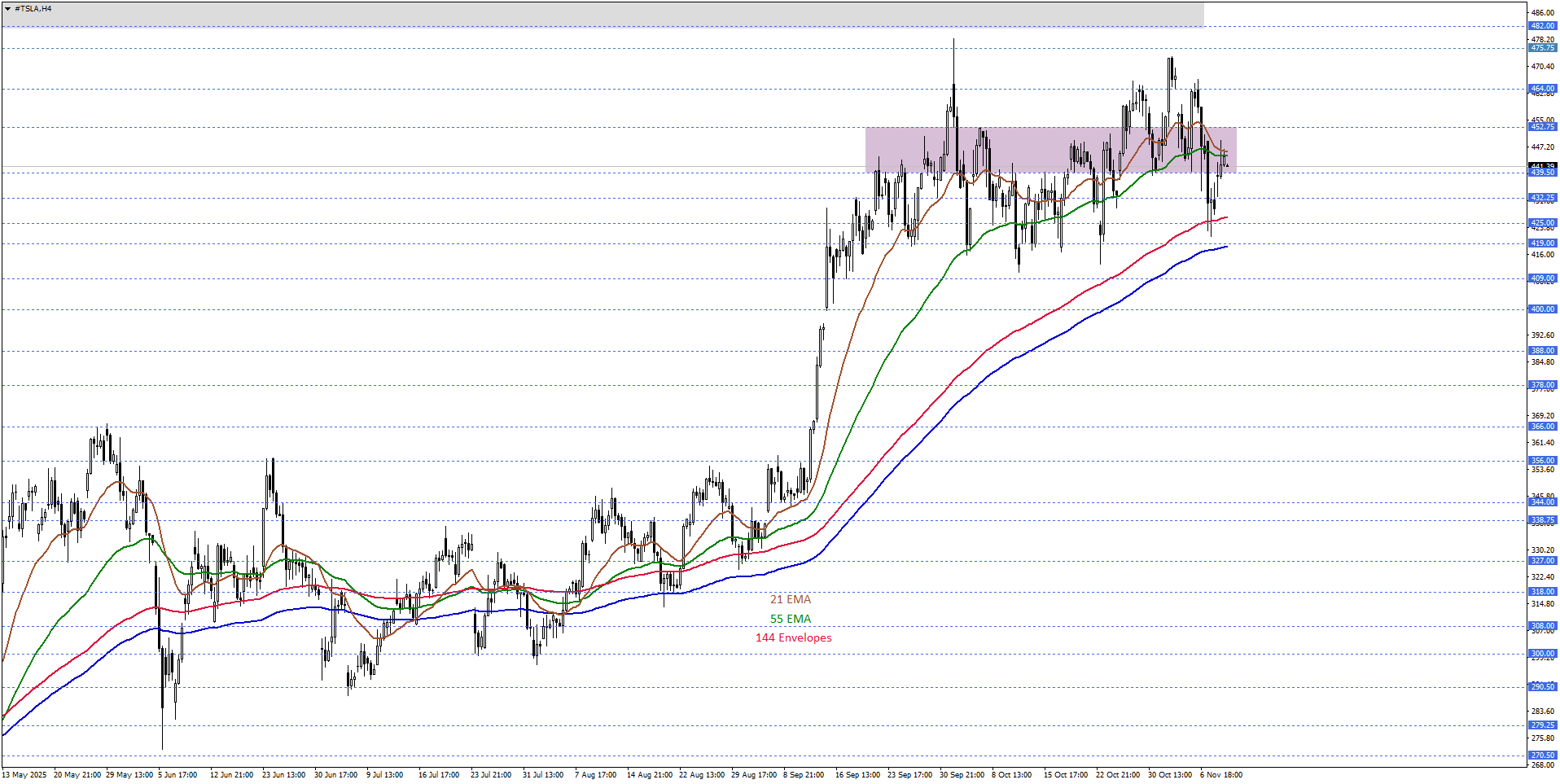
Task: Click the 327.00 price level label
Action: 1542,561
